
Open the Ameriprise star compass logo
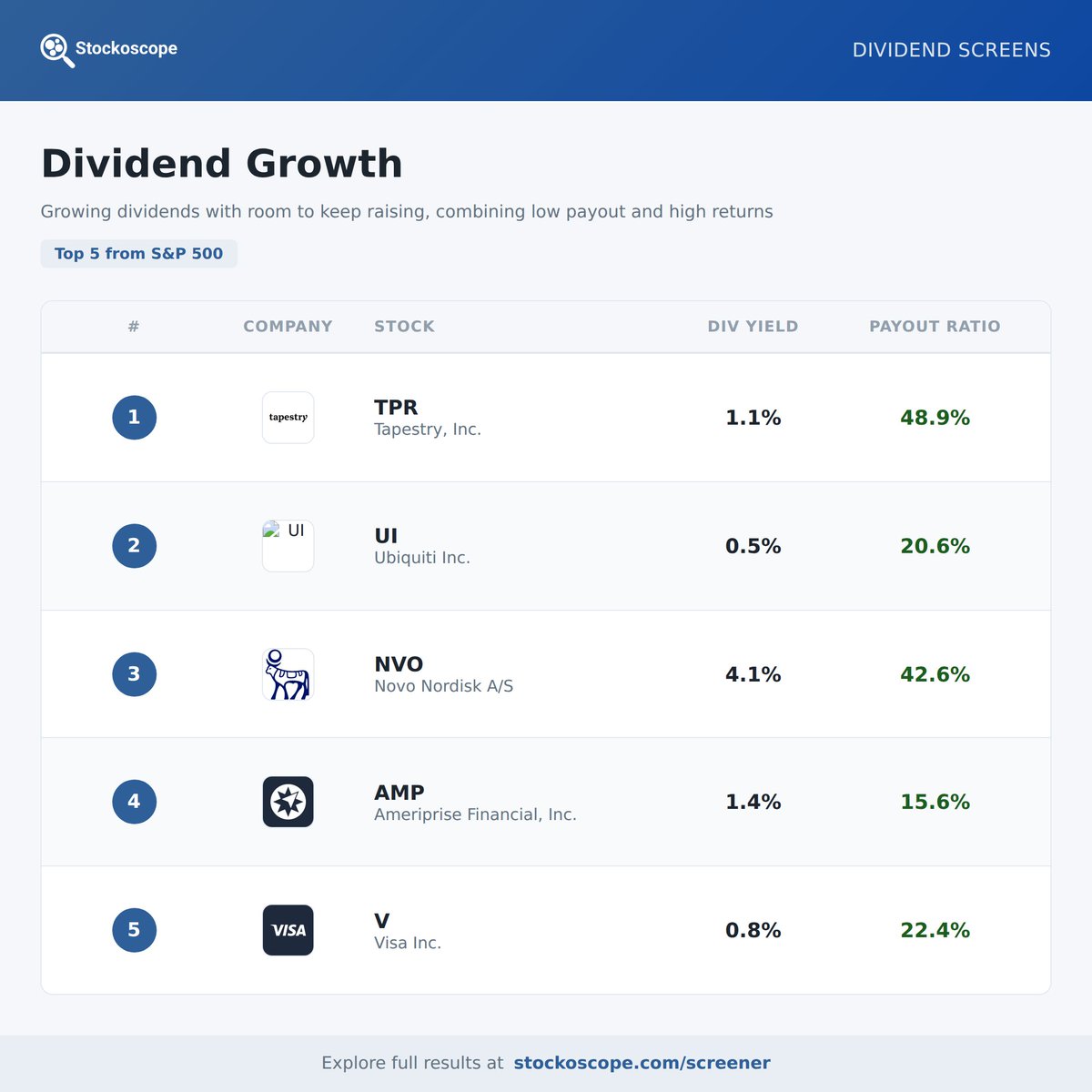pyautogui.click(x=288, y=802)
